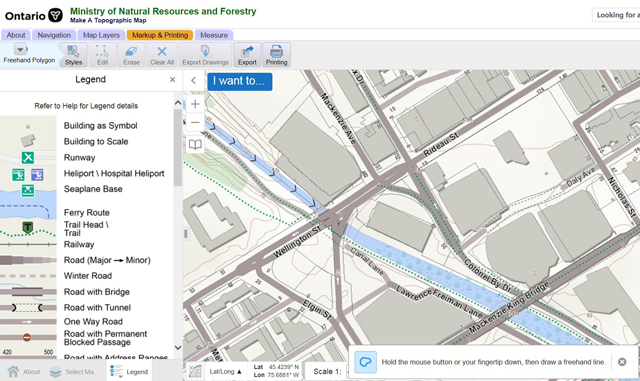
Task: Click 'Refer to Help for Legend details'
Action: tap(86, 106)
